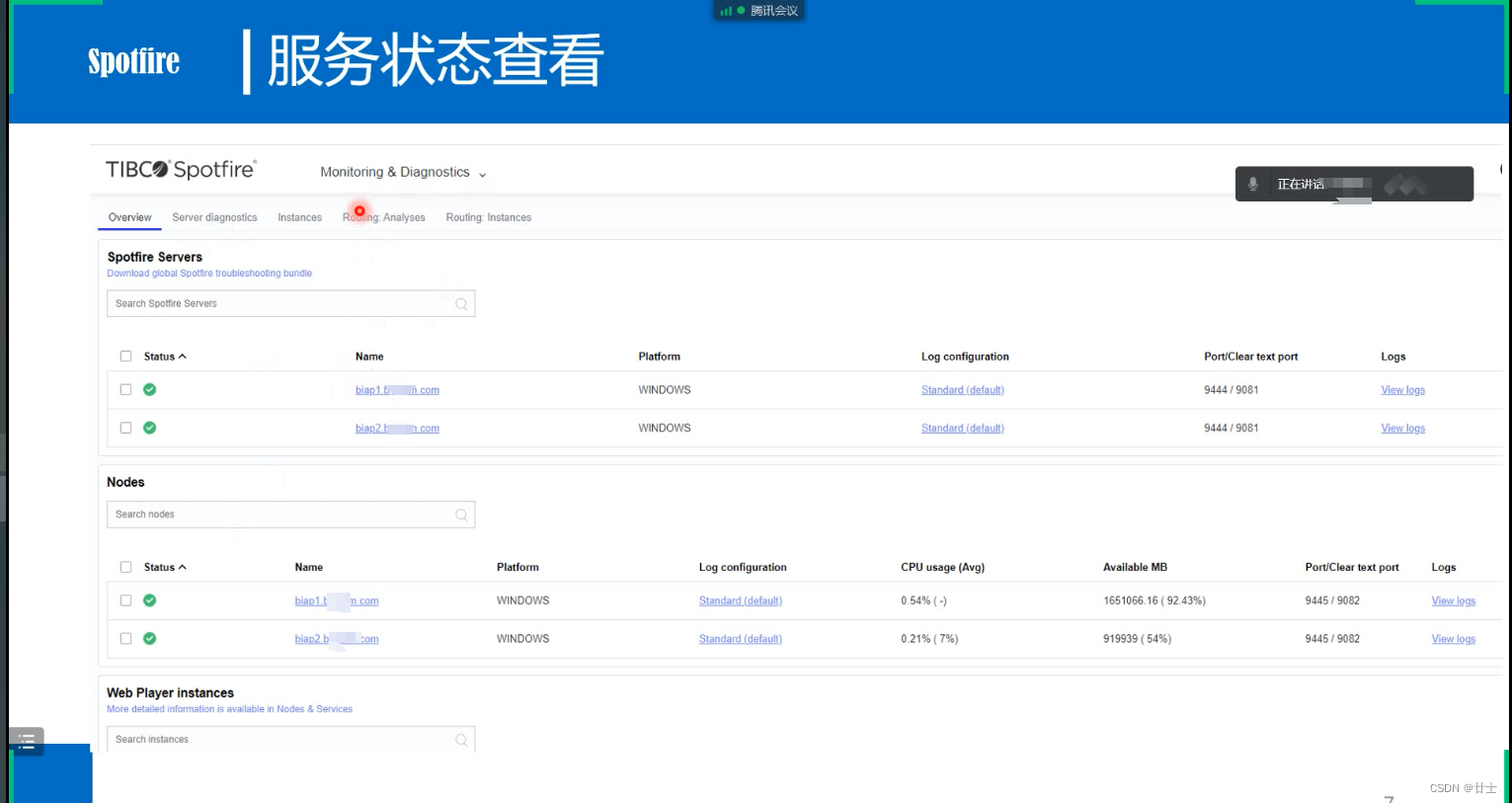1512x803 pixels.
Task: Click Name column header in Spotfire Servers table
Action: 369,357
